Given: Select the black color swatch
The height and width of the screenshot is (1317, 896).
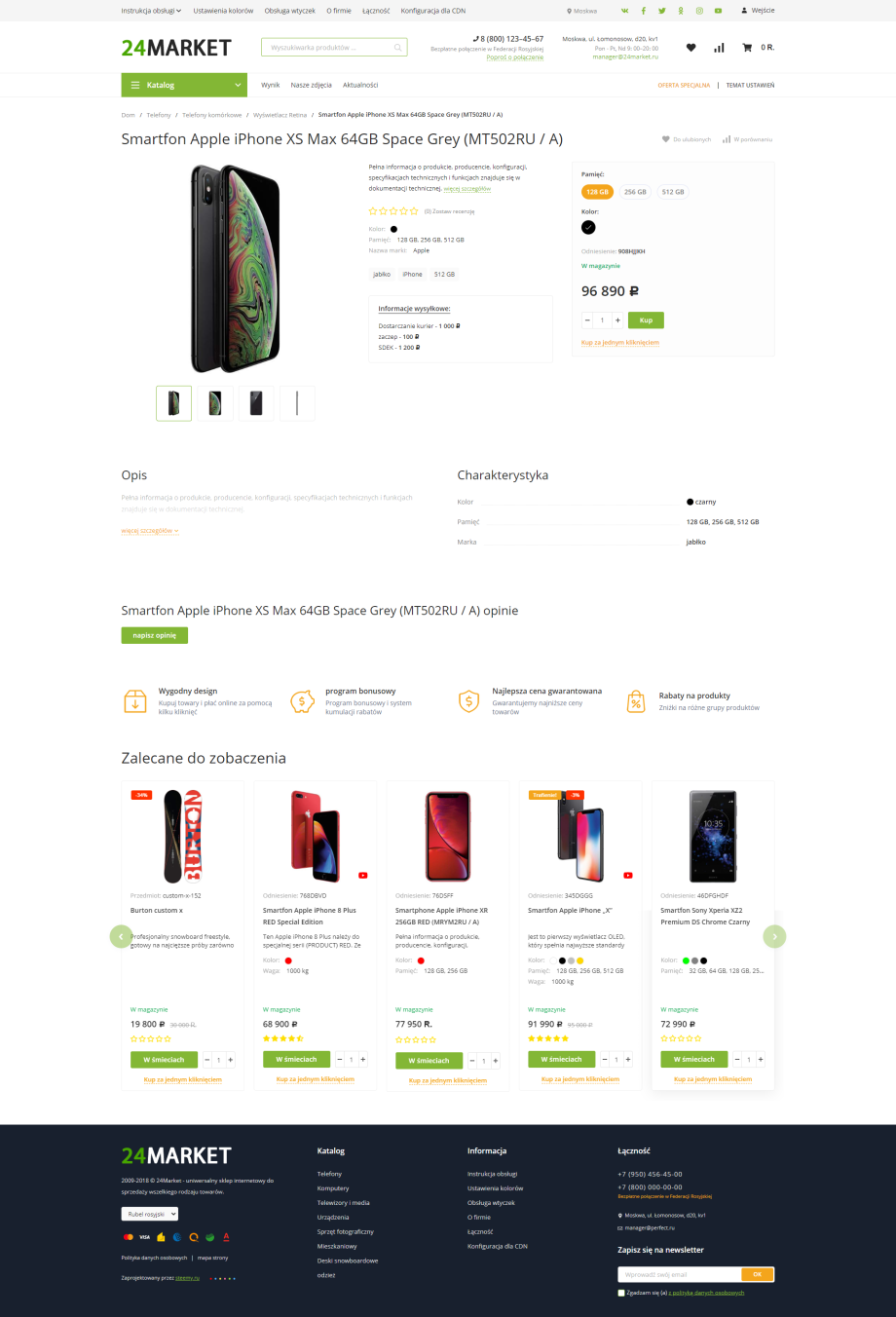Looking at the screenshot, I should tap(588, 227).
